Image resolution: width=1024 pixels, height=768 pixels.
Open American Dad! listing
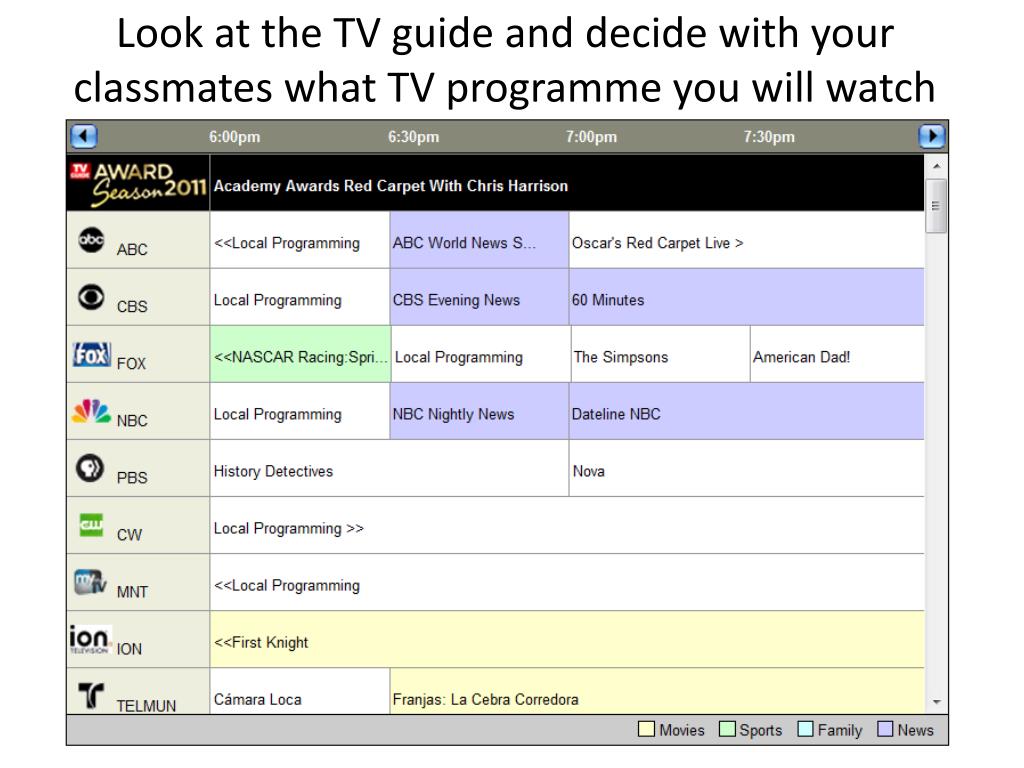pyautogui.click(x=837, y=354)
